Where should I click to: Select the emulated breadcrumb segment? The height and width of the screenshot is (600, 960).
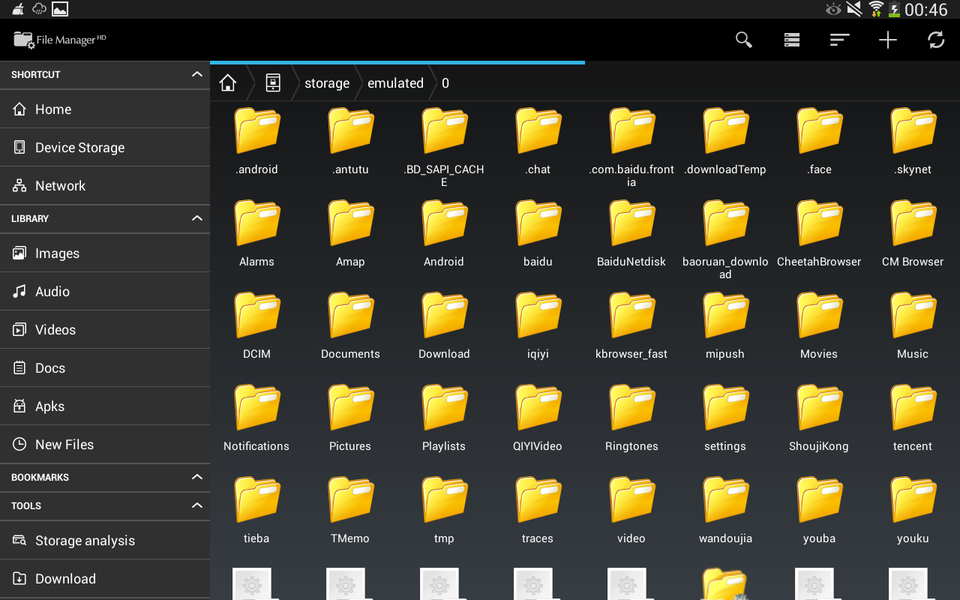(395, 83)
